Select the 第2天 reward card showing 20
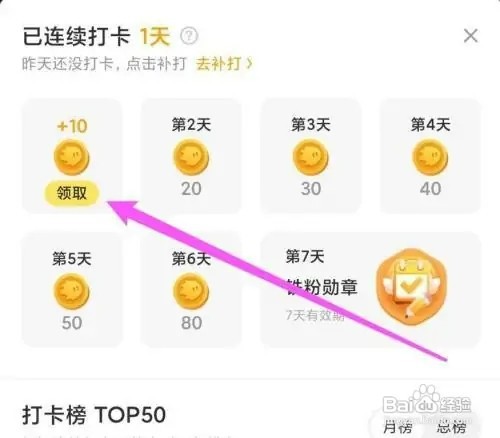500x438 pixels. pyautogui.click(x=191, y=156)
